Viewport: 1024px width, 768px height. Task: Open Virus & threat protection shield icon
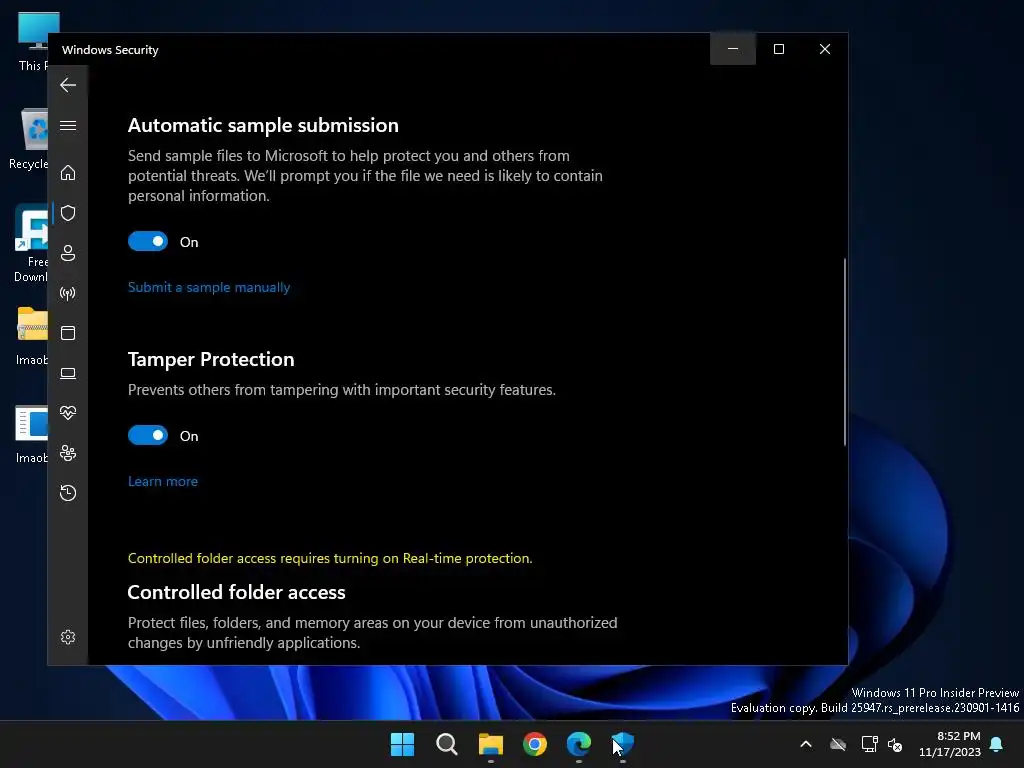point(68,213)
